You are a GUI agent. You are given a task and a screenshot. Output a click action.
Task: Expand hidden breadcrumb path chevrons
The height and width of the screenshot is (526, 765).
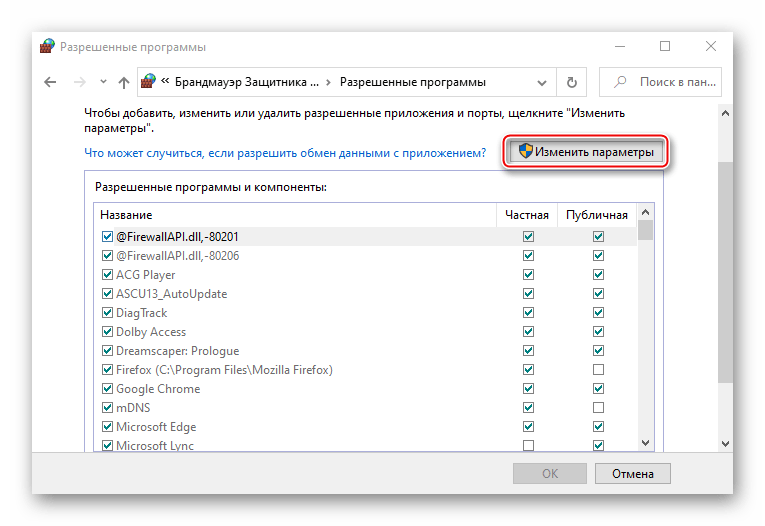pos(165,81)
